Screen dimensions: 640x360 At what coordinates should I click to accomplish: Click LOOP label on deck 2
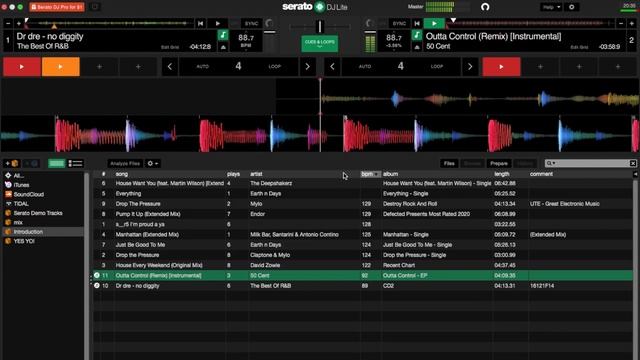click(437, 67)
